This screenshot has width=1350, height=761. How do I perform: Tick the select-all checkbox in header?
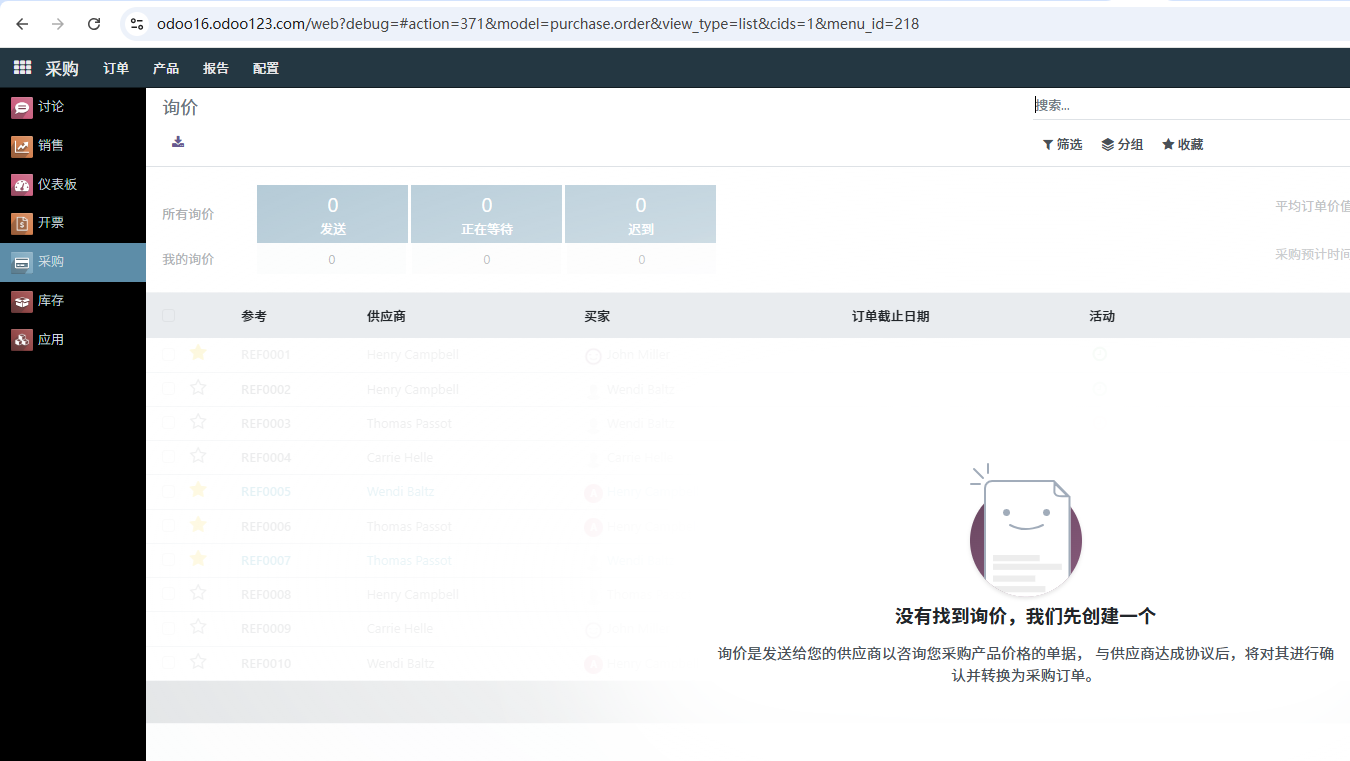click(168, 316)
